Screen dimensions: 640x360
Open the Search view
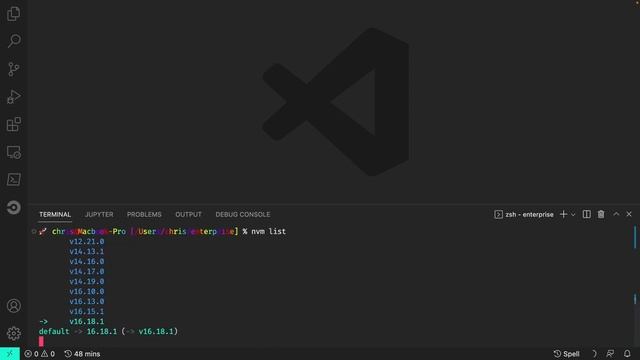[x=14, y=41]
